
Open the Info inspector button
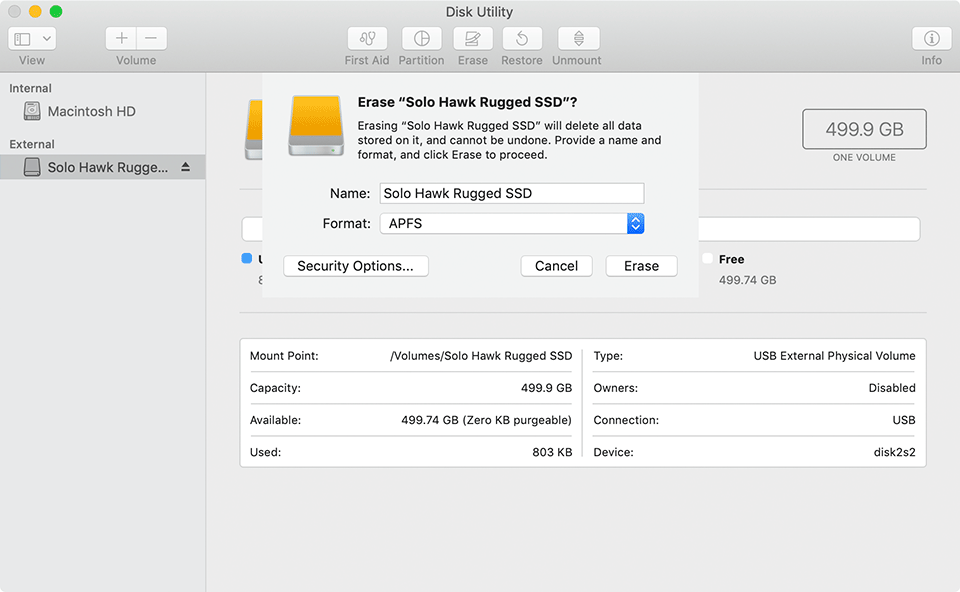coord(931,39)
